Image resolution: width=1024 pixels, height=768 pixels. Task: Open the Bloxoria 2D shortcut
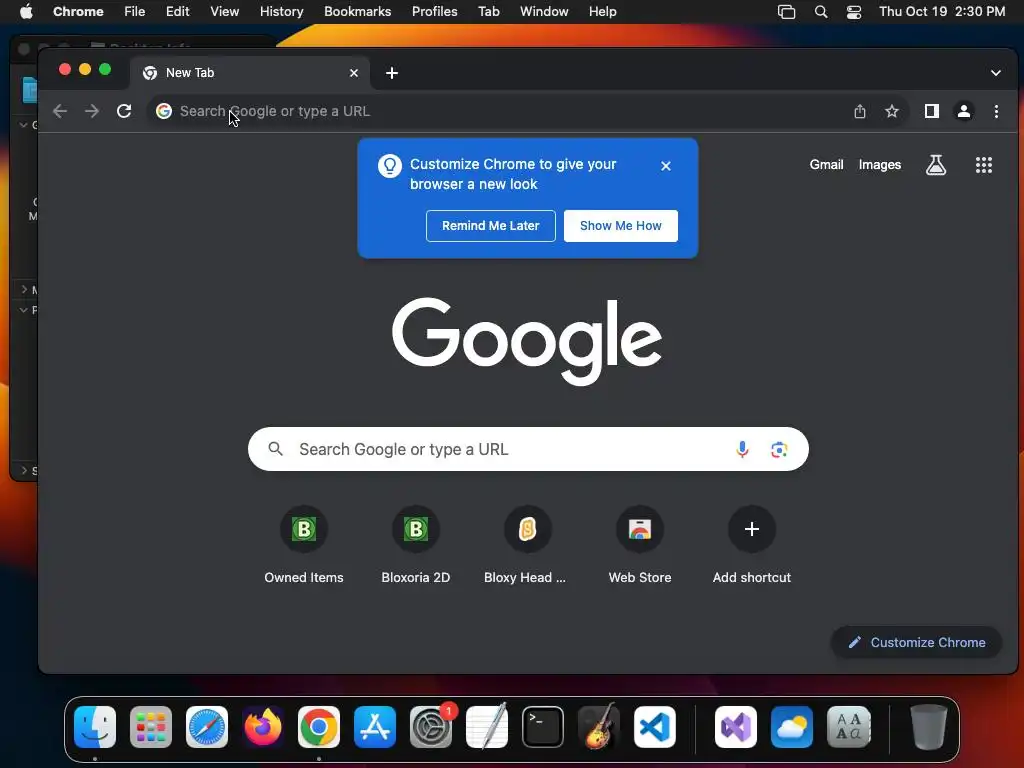pos(416,545)
